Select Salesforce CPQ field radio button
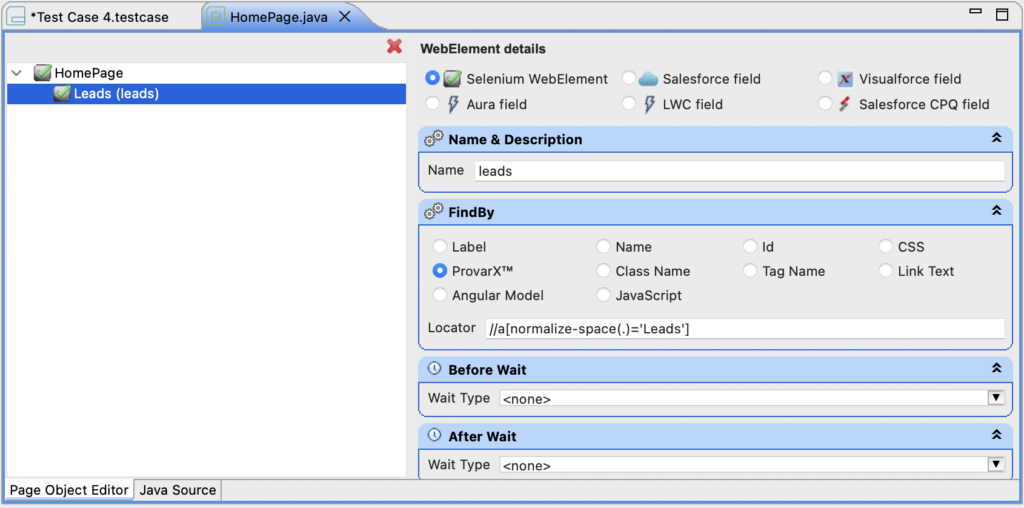This screenshot has height=508, width=1024. [825, 103]
